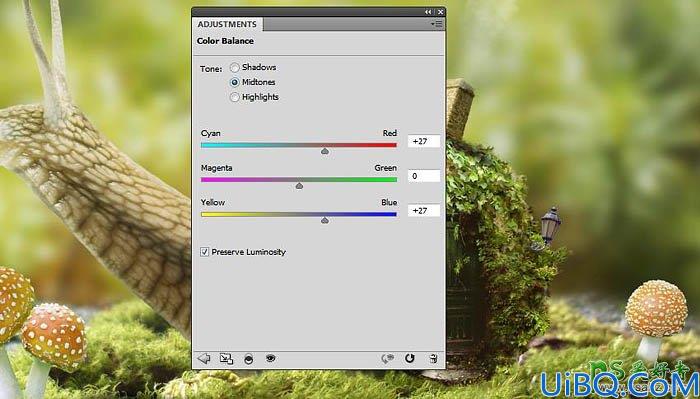Delete this adjustment layer trash icon
This screenshot has width=700, height=399.
(x=433, y=358)
